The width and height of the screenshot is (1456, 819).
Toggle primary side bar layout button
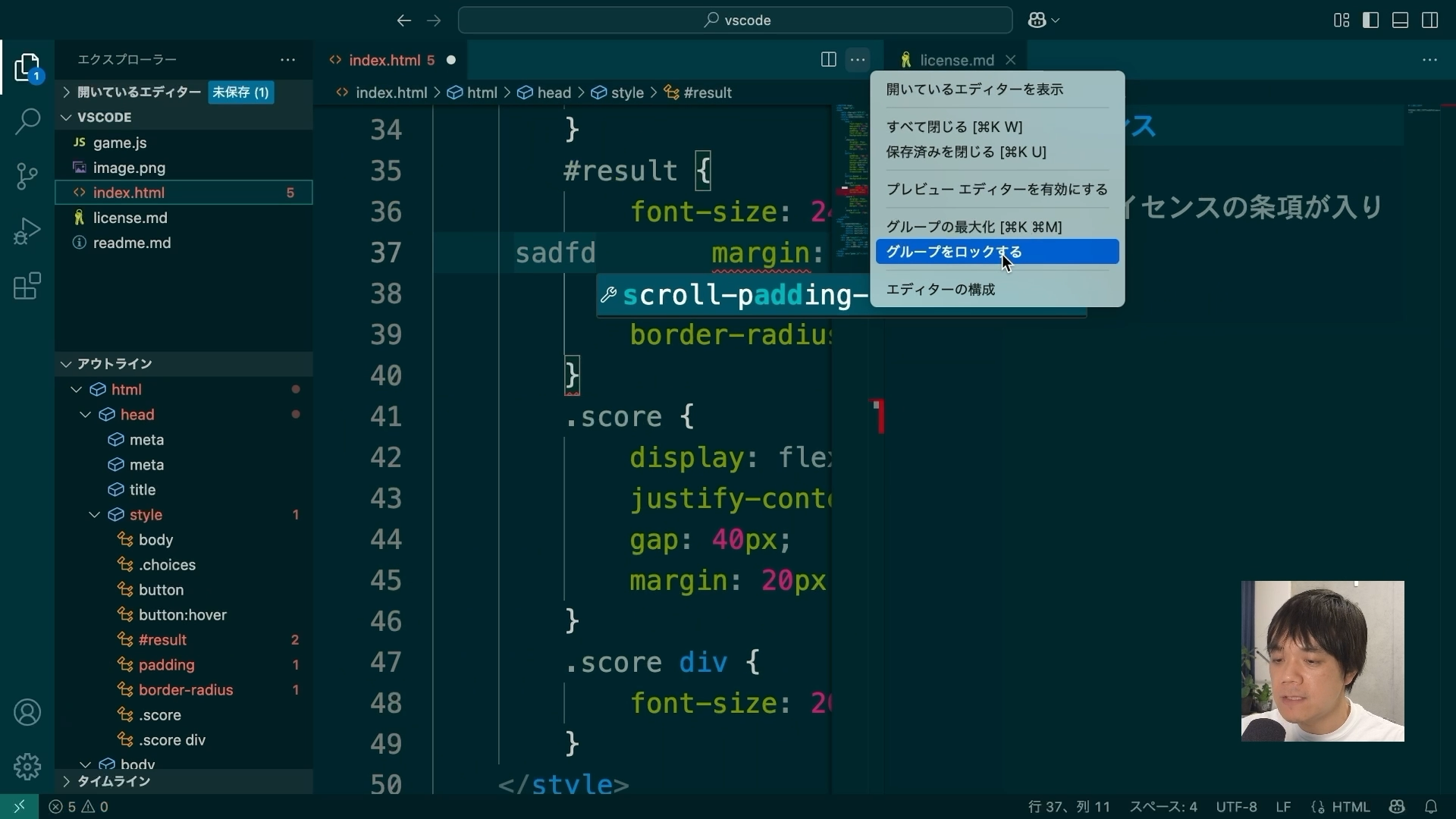coord(1370,20)
